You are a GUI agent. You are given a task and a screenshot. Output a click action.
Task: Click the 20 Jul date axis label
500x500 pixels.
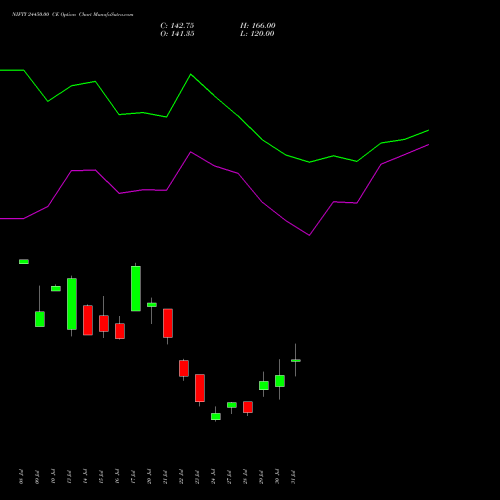point(149,477)
